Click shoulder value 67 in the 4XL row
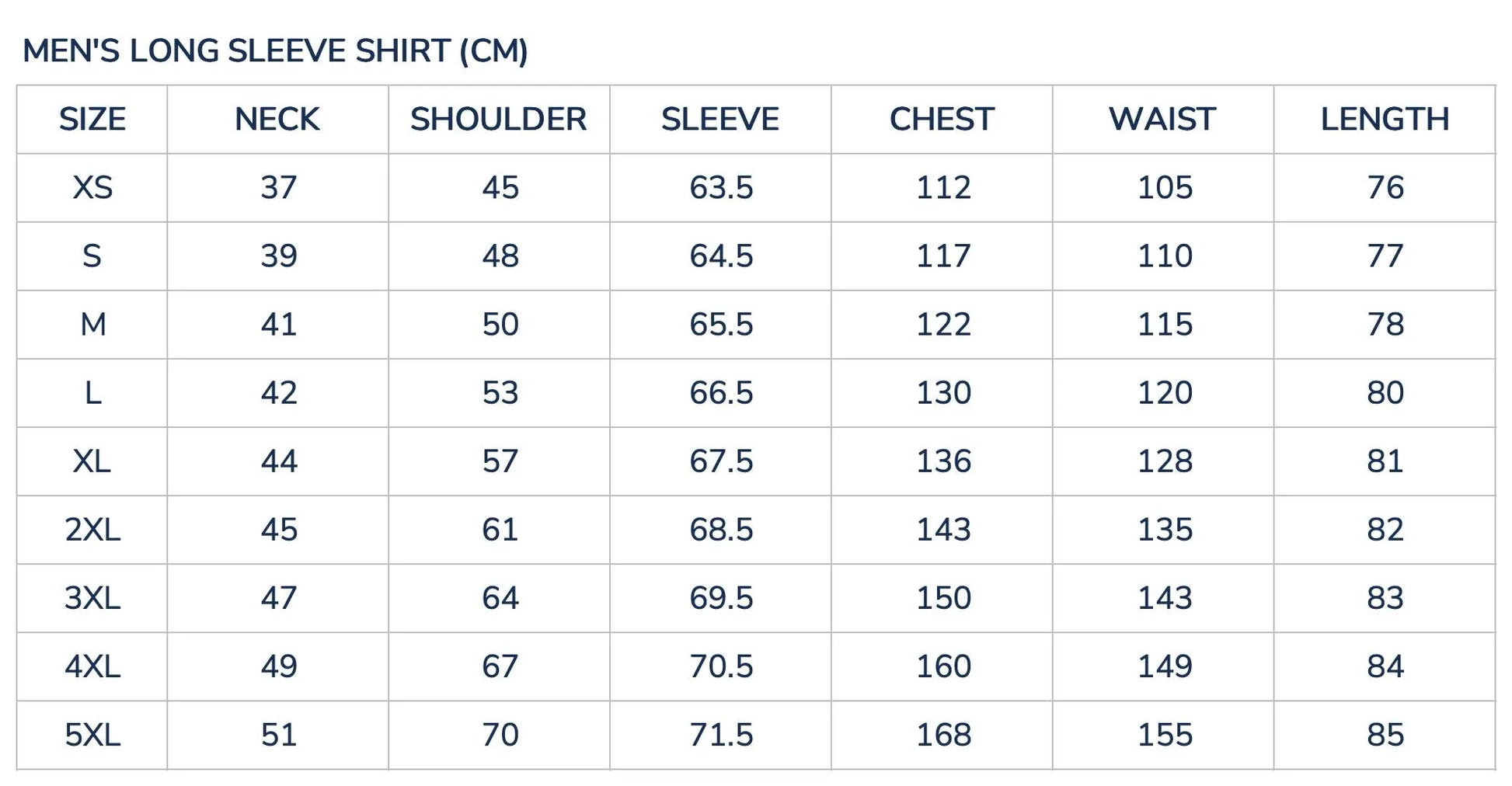The height and width of the screenshot is (786, 1512). pyautogui.click(x=500, y=666)
